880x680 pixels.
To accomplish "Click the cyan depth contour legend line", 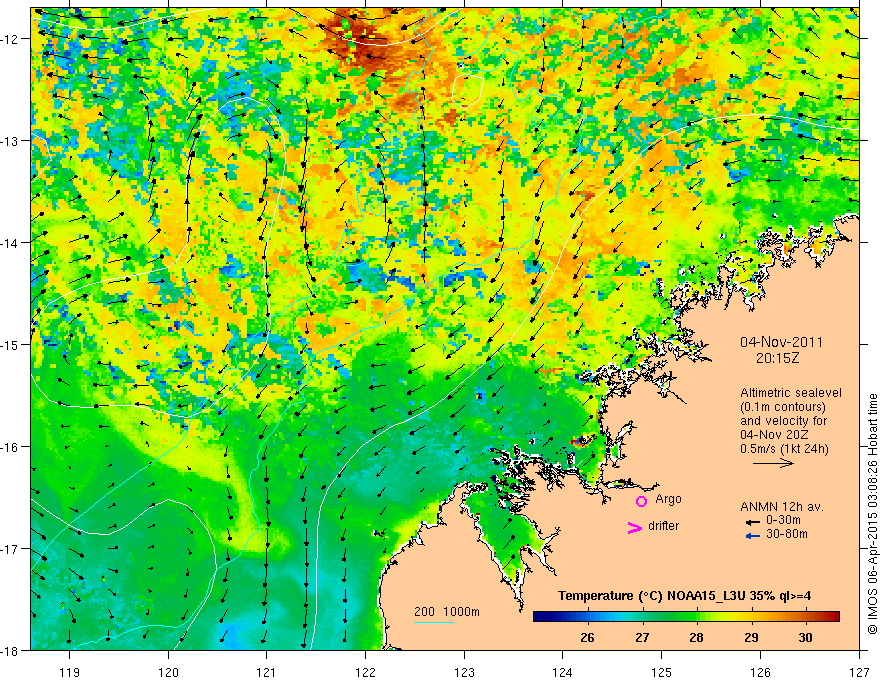I will [x=434, y=622].
